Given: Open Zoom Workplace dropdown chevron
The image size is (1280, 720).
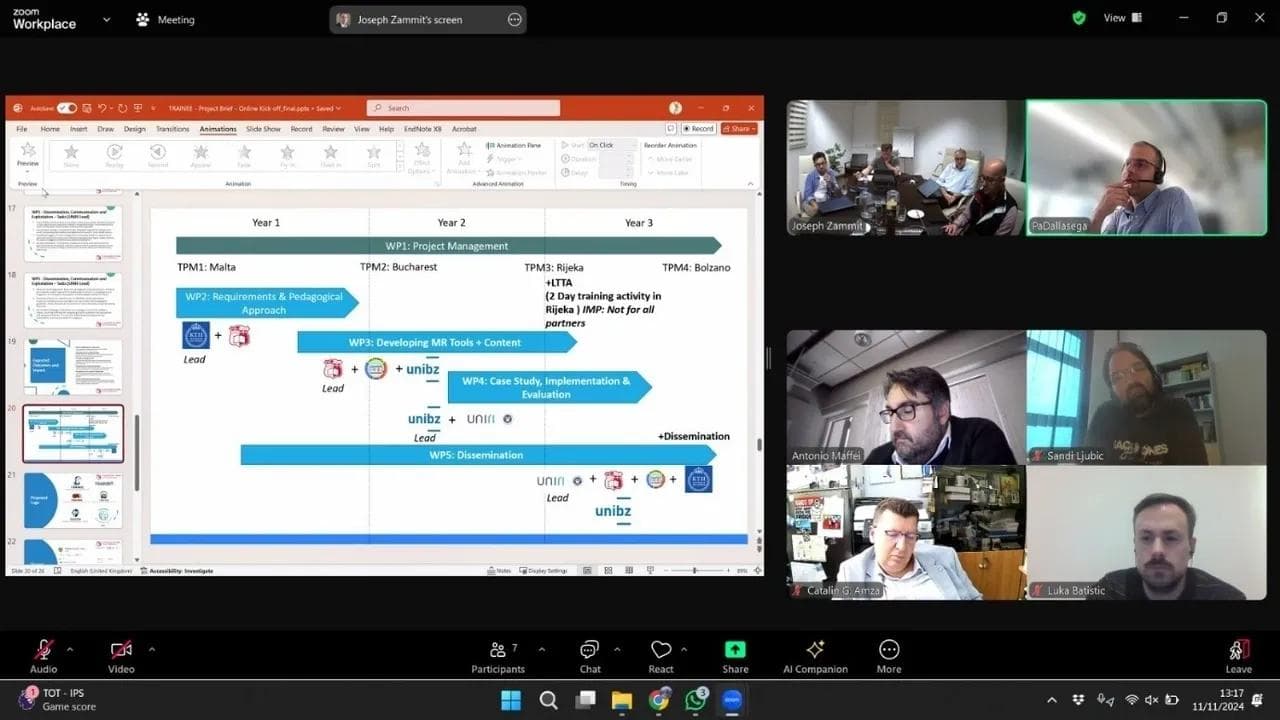Looking at the screenshot, I should [106, 19].
